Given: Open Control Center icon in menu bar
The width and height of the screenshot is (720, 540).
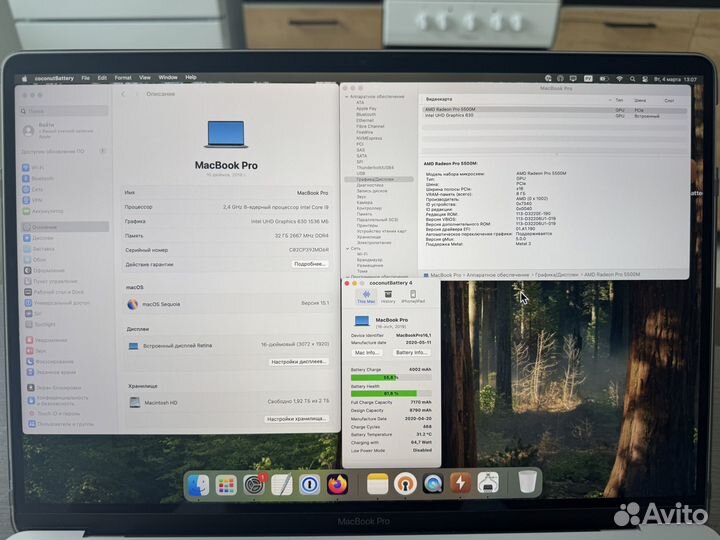Looking at the screenshot, I should click(x=645, y=79).
